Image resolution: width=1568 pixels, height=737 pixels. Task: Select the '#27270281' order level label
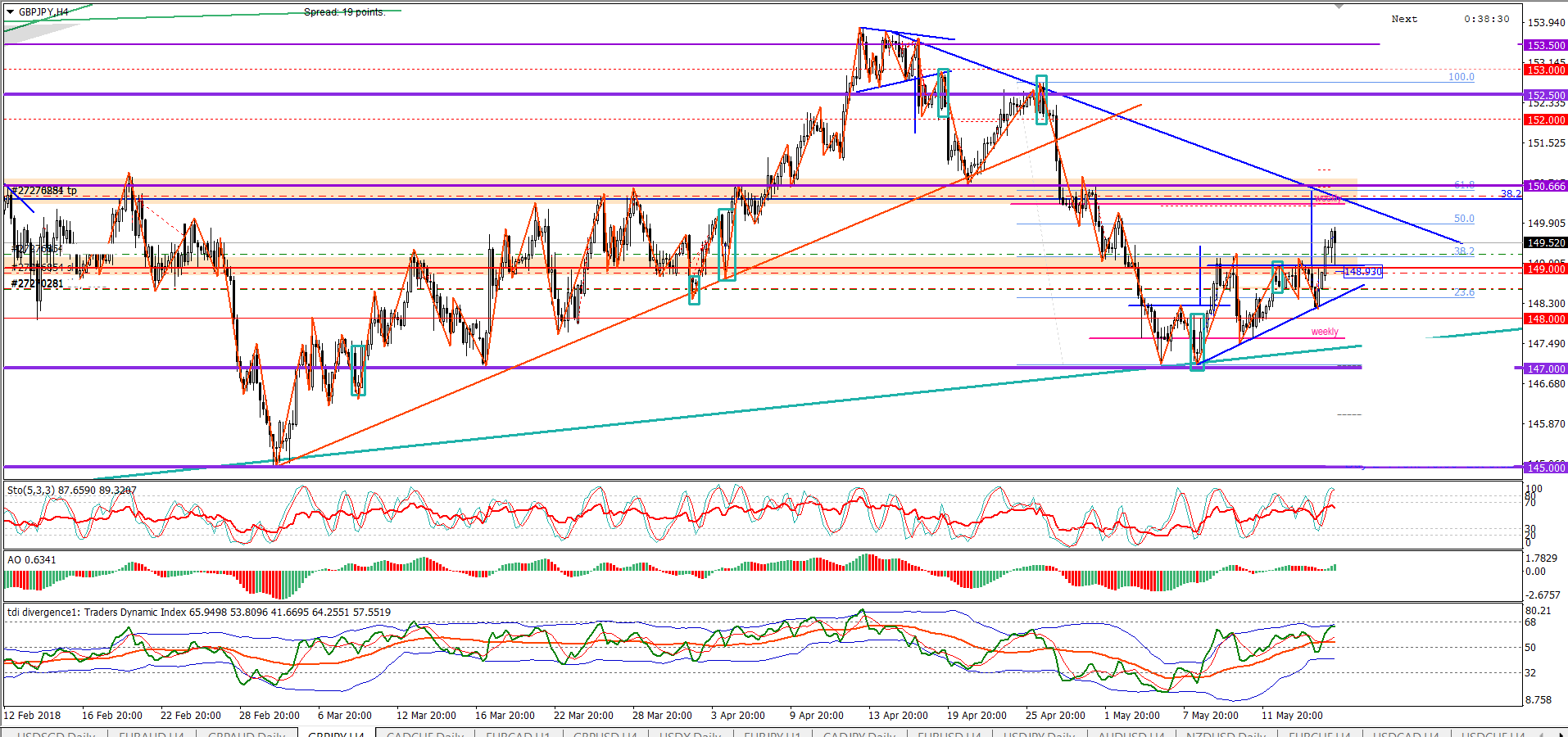(37, 284)
